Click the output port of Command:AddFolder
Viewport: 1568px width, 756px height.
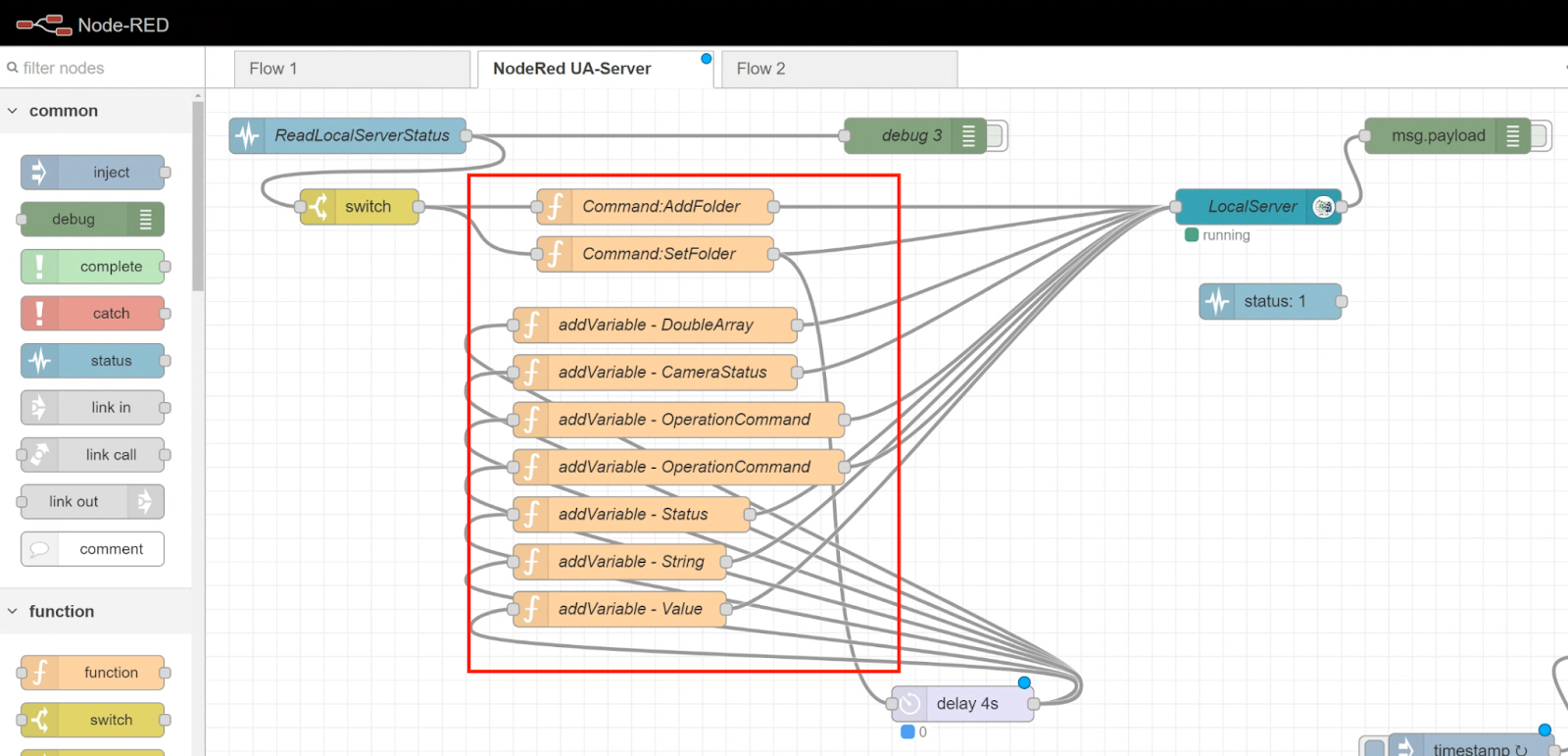773,207
